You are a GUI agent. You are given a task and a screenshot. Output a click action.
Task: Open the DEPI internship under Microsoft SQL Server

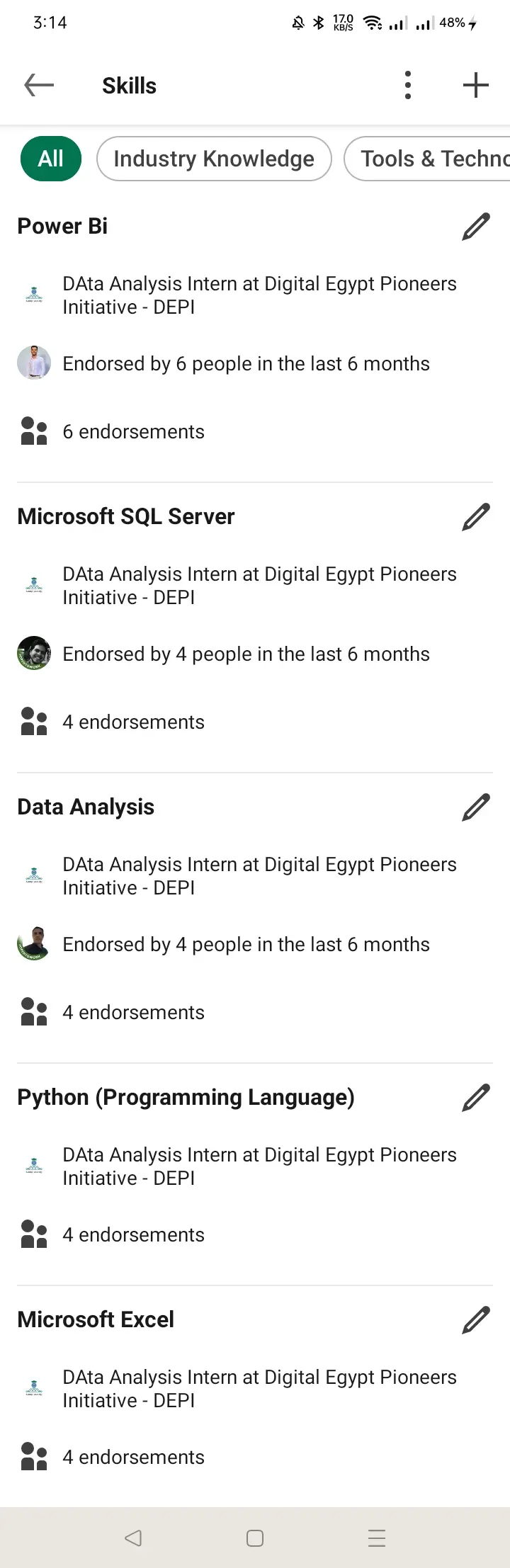259,586
